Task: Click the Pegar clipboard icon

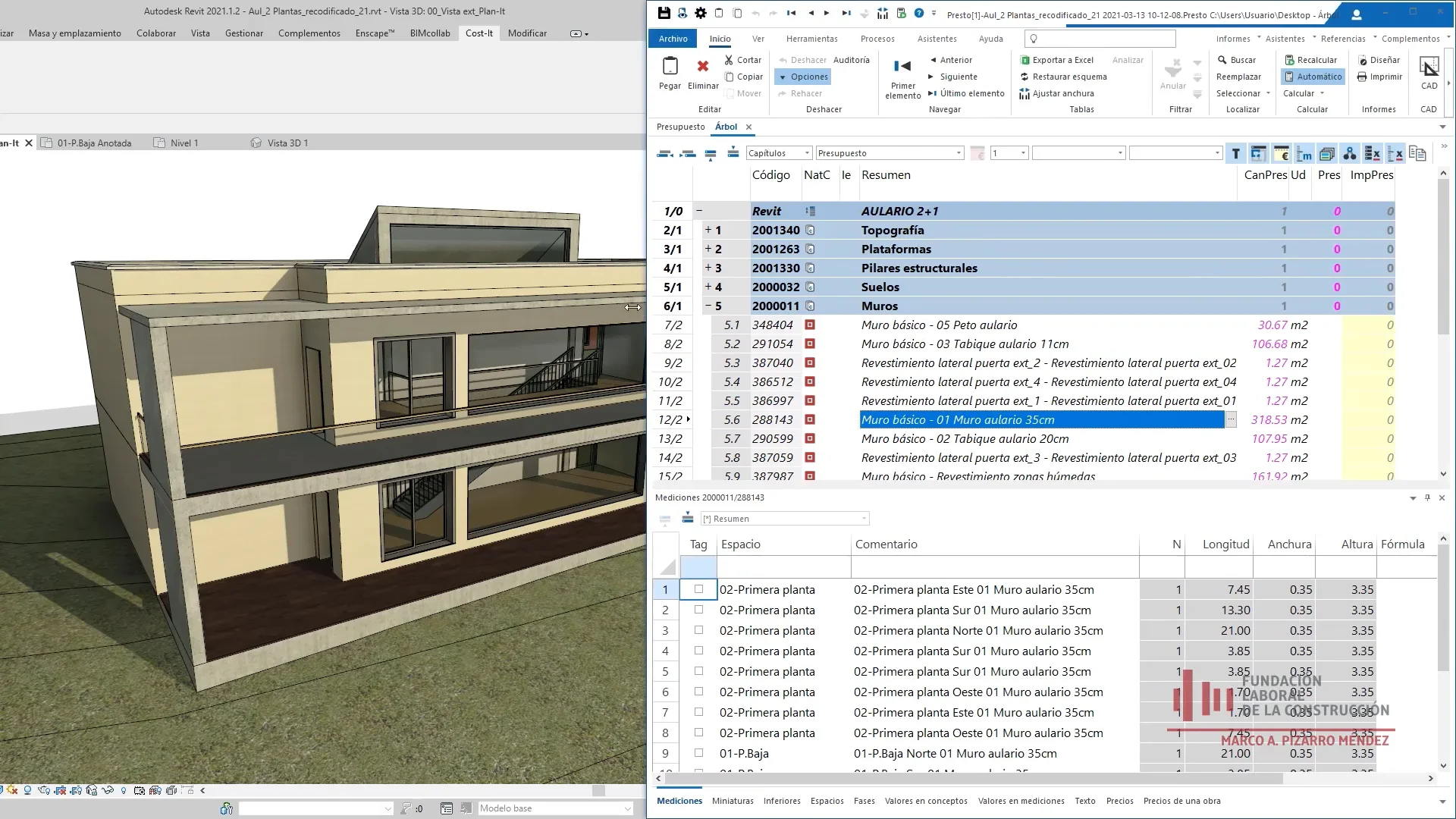Action: (x=670, y=67)
